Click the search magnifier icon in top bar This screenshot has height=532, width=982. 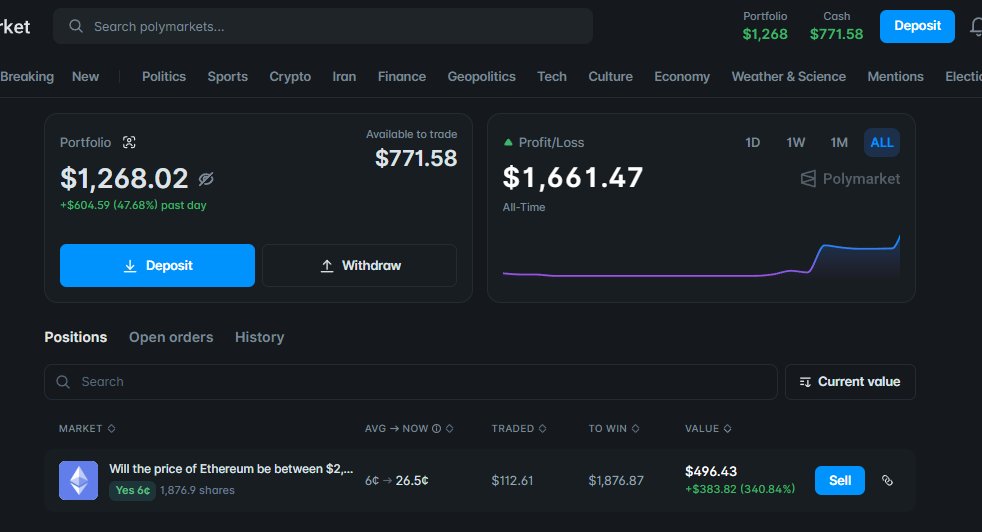(x=76, y=26)
